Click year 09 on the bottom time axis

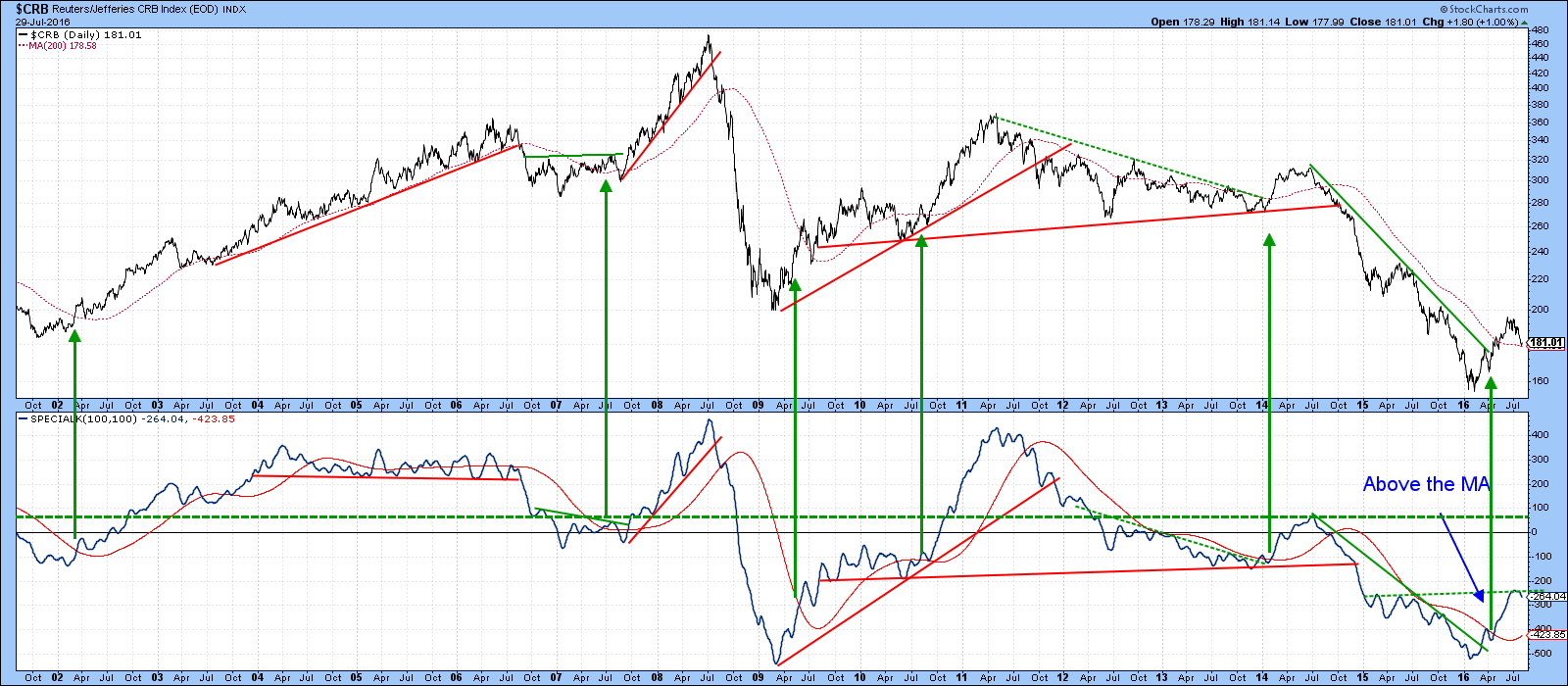point(758,677)
